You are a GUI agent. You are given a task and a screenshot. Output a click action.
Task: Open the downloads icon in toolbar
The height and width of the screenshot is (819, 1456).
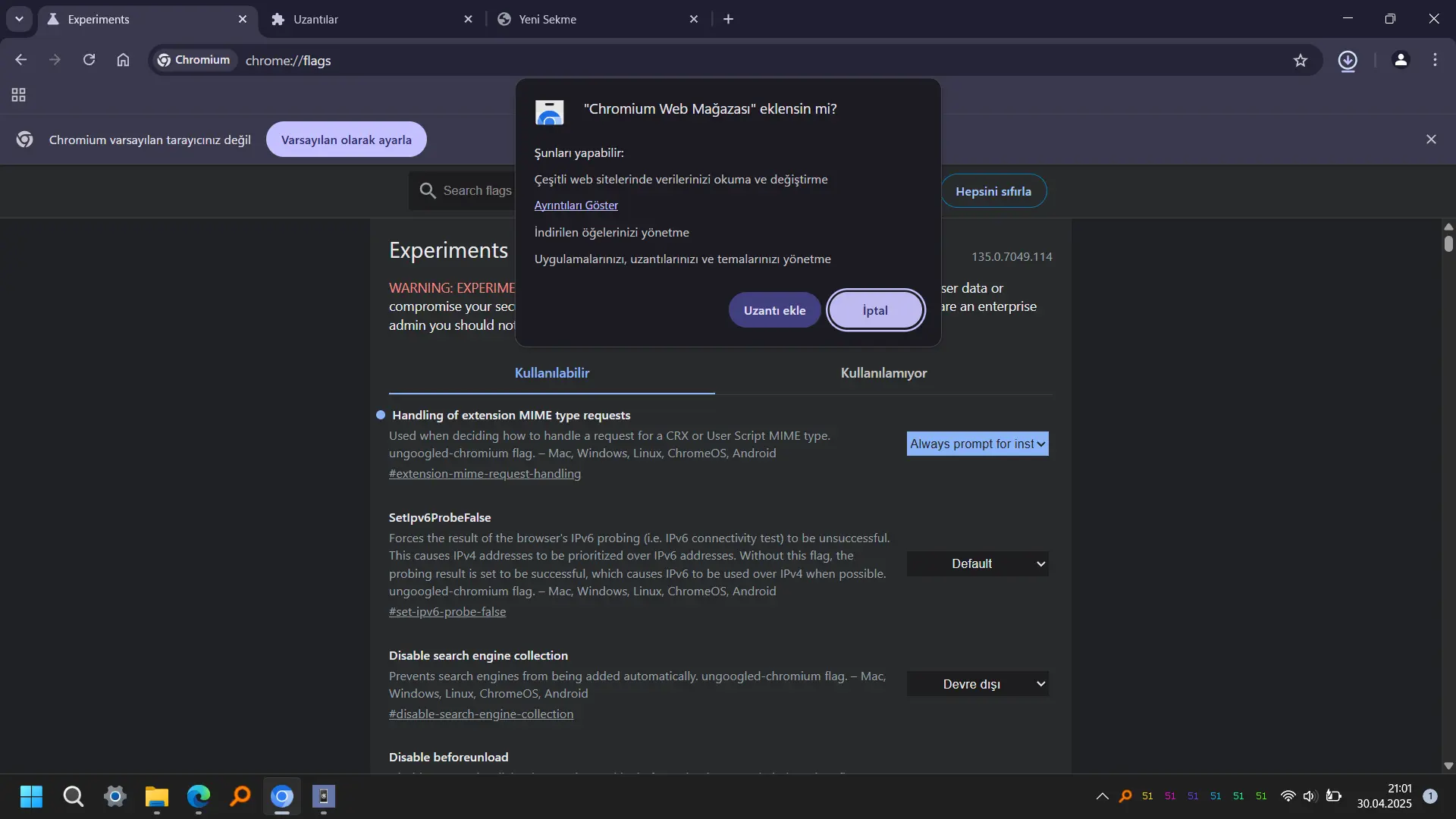[x=1348, y=60]
